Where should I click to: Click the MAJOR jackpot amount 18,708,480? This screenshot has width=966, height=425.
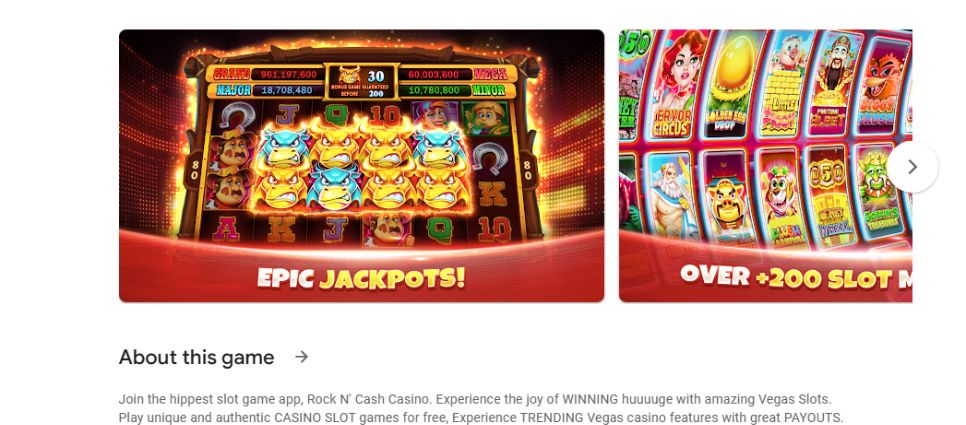coord(288,91)
